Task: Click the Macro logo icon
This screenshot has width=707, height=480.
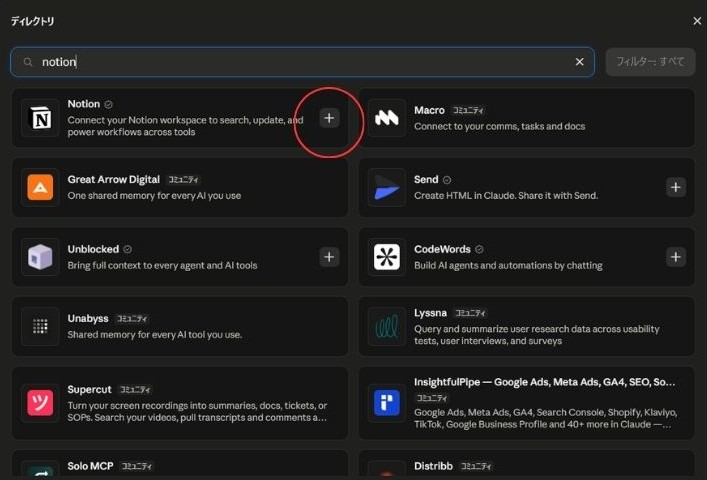Action: click(x=386, y=118)
